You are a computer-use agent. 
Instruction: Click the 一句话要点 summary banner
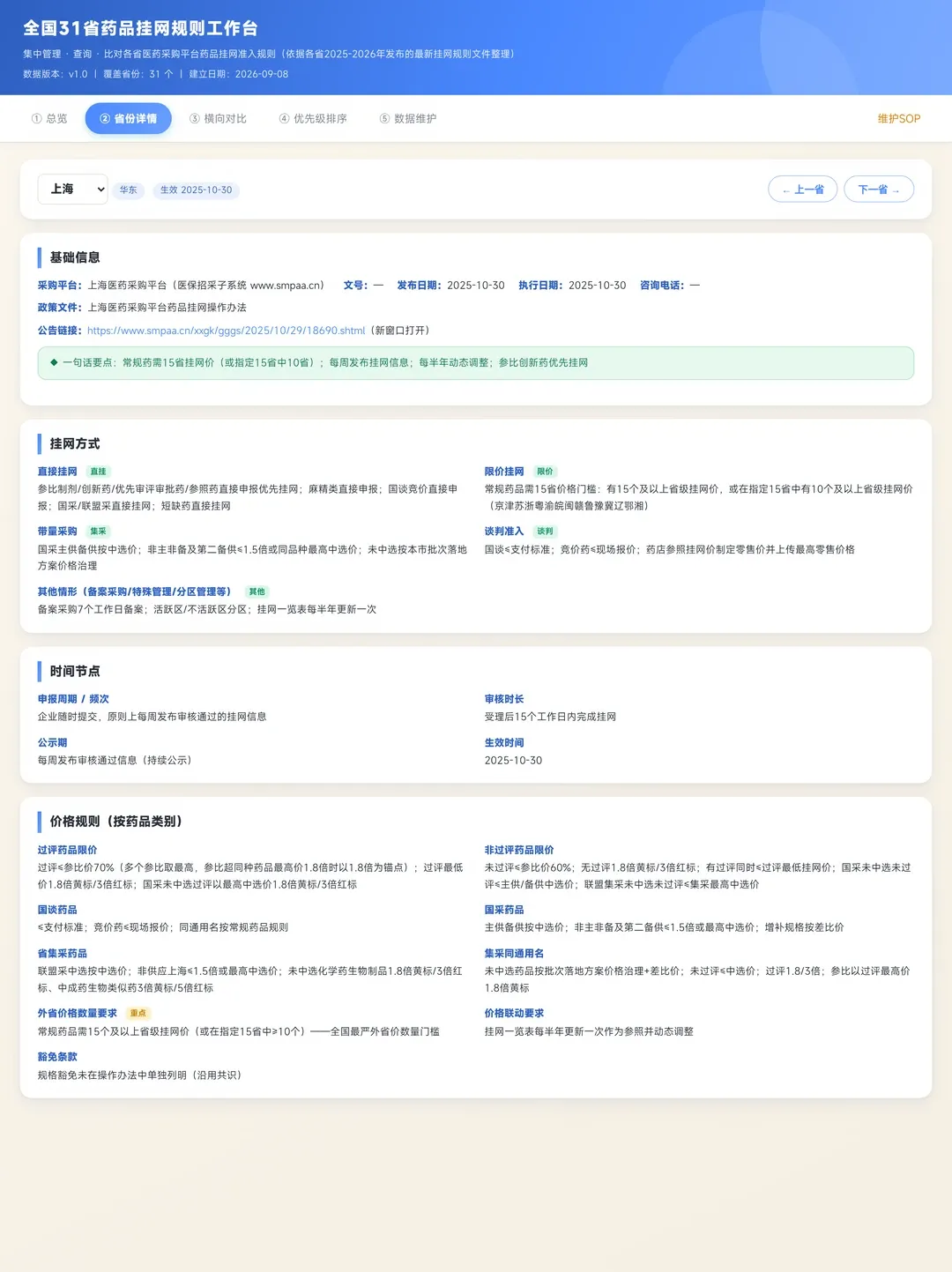pyautogui.click(x=476, y=363)
